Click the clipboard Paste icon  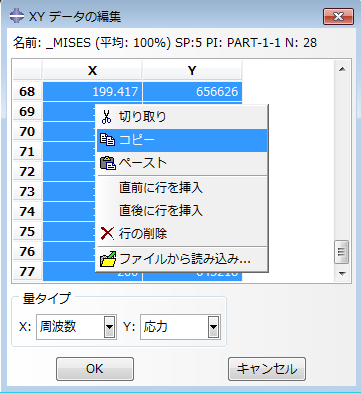[108, 163]
